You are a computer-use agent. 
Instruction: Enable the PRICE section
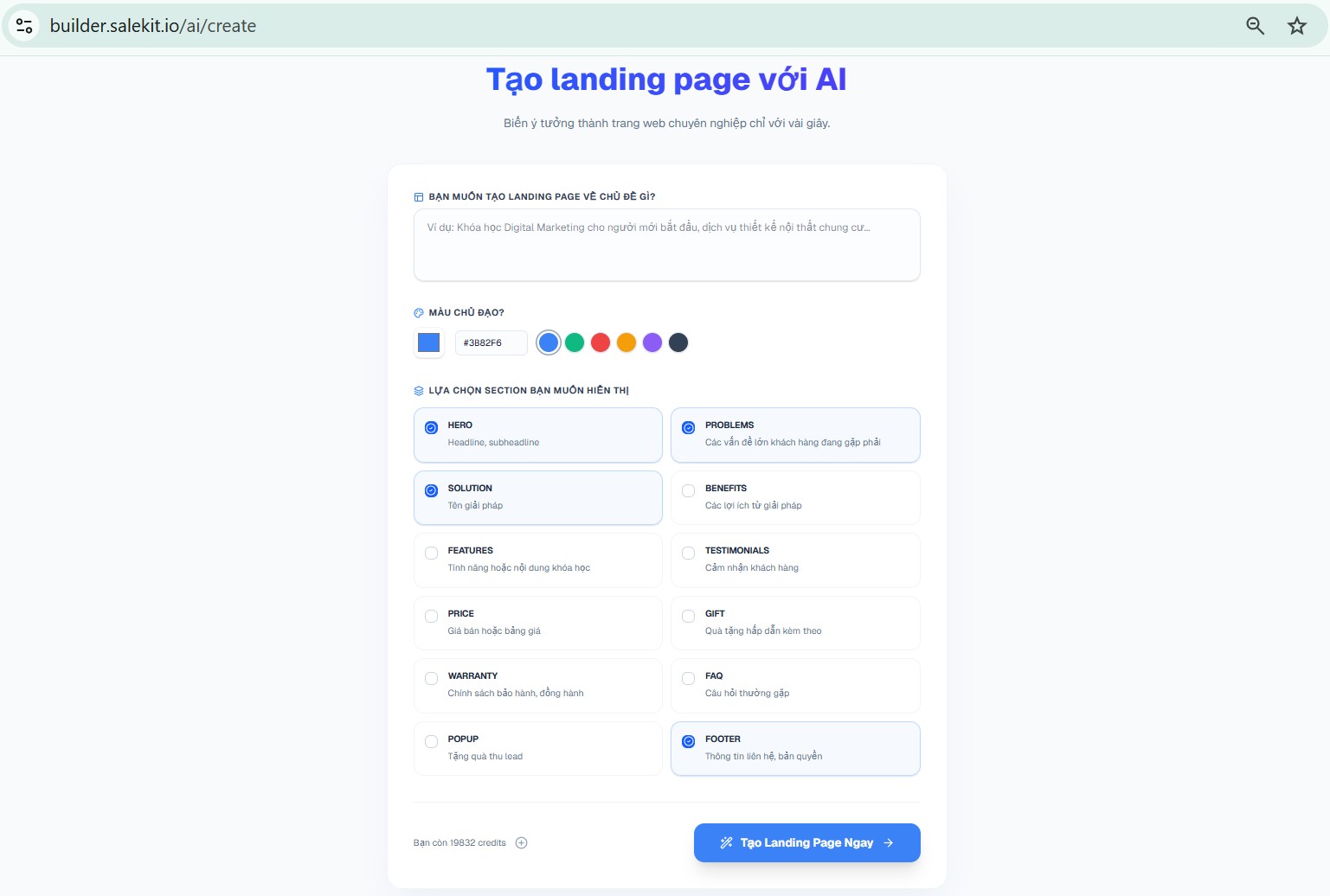click(432, 617)
